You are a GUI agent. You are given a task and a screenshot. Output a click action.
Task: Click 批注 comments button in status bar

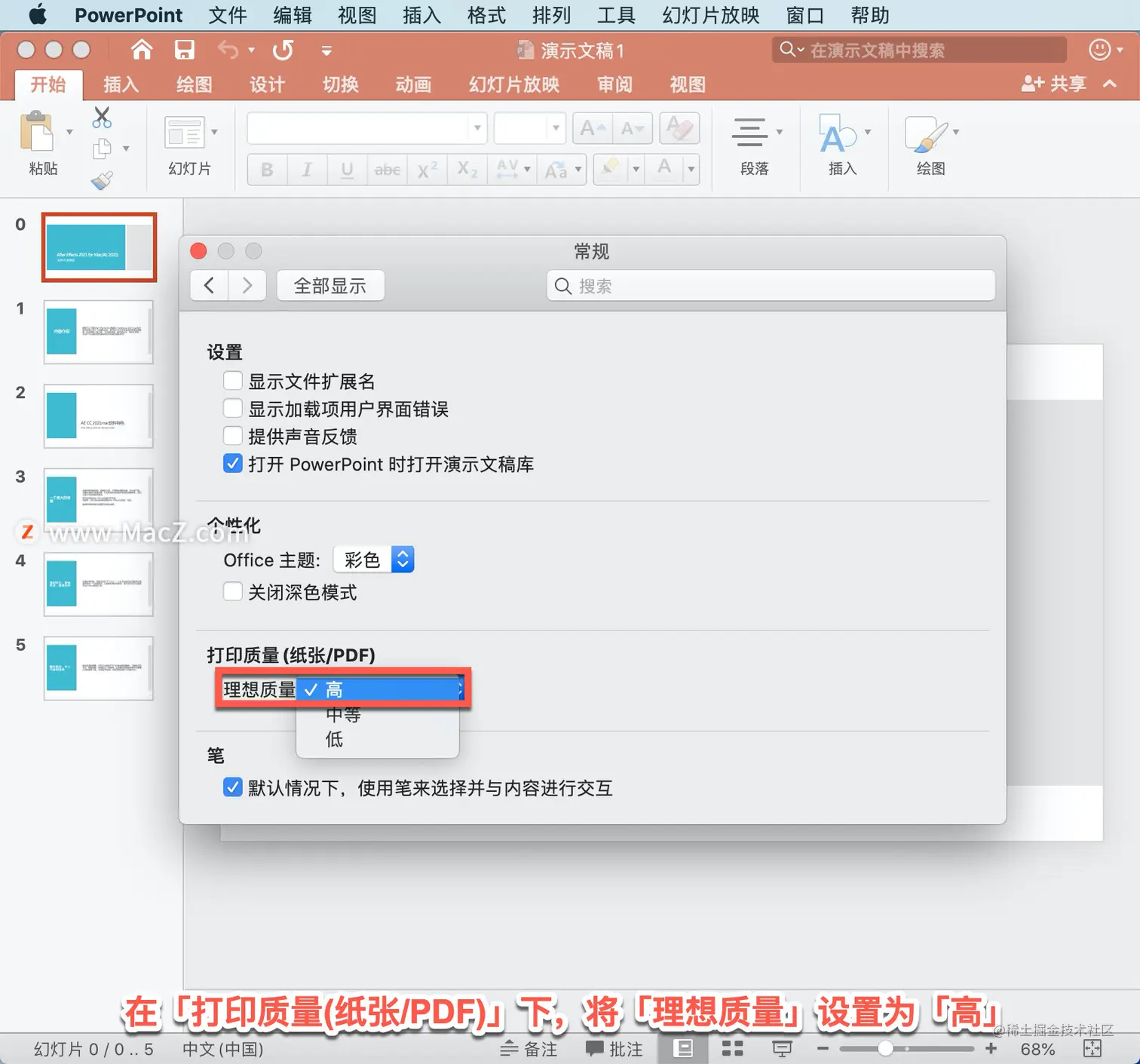pos(614,1049)
